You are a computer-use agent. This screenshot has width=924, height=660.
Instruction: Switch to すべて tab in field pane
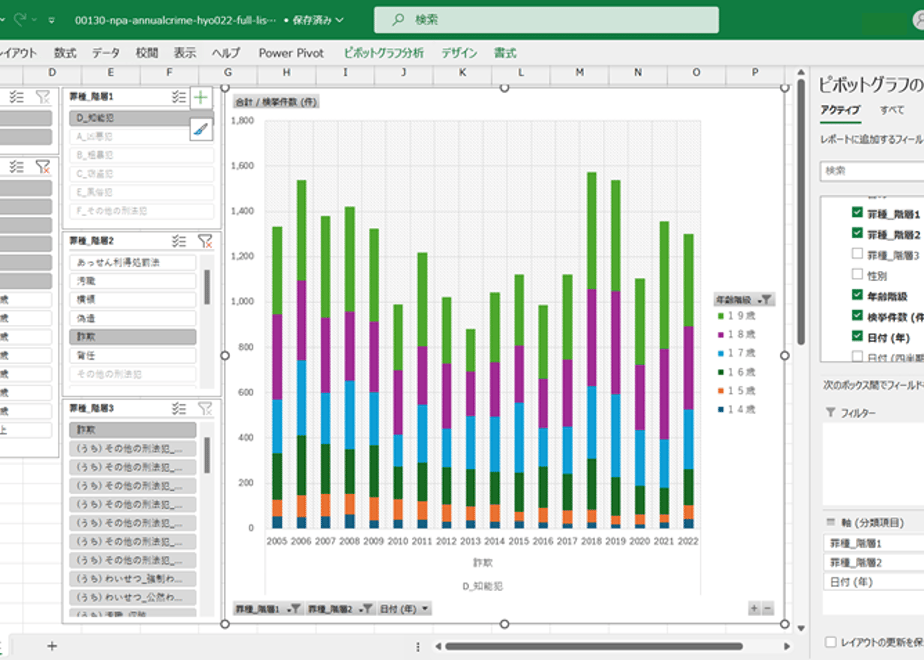892,110
